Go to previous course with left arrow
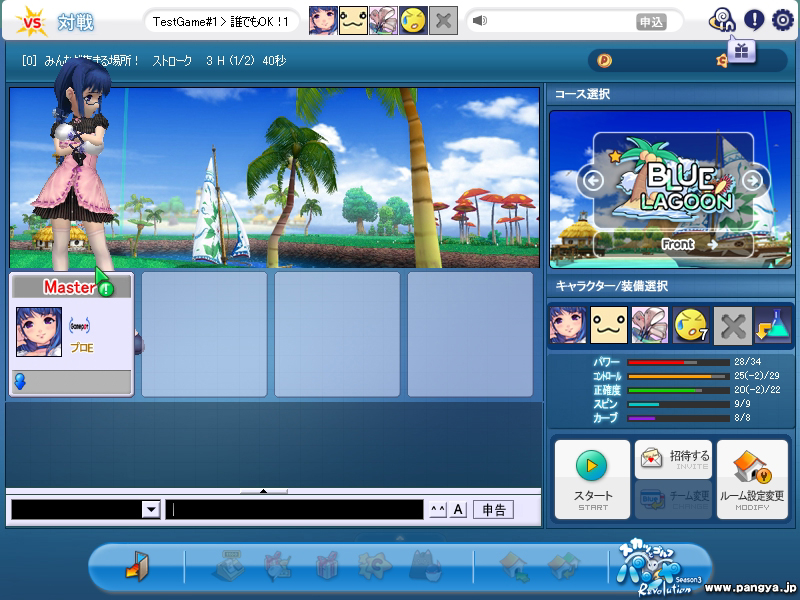The image size is (800, 600). pyautogui.click(x=593, y=180)
